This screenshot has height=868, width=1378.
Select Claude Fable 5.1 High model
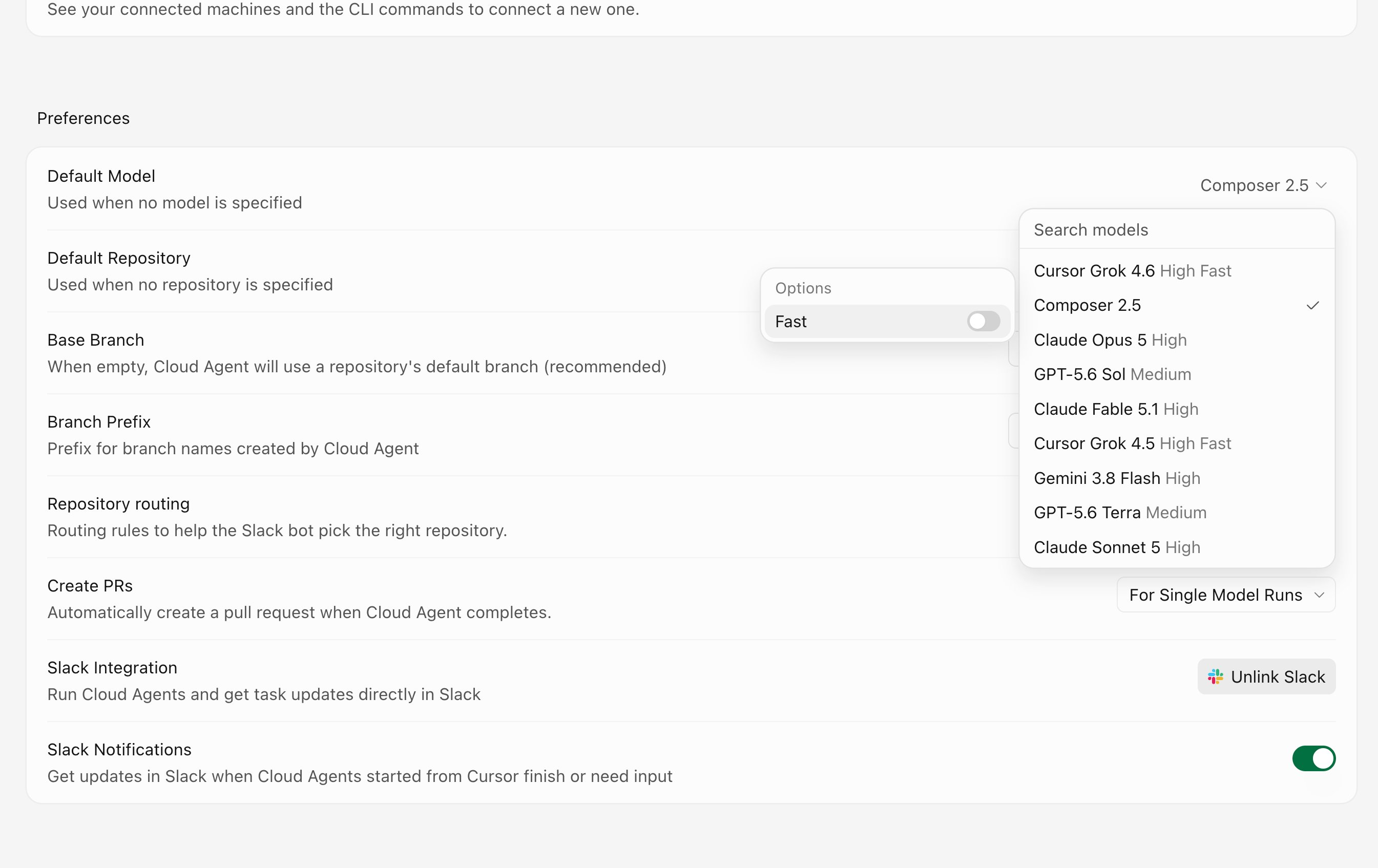pyautogui.click(x=1177, y=409)
